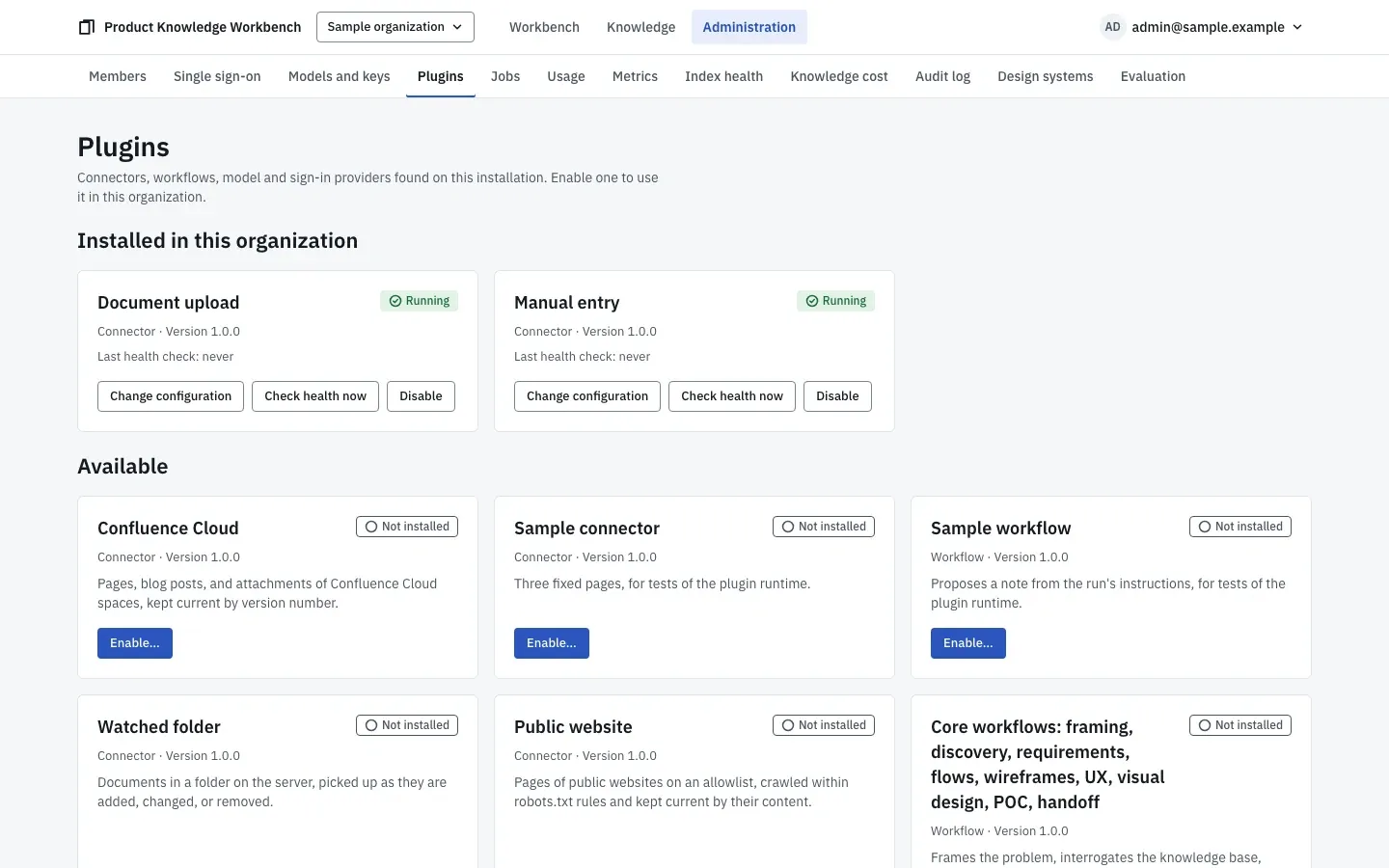Go to the Knowledge section

tap(640, 27)
